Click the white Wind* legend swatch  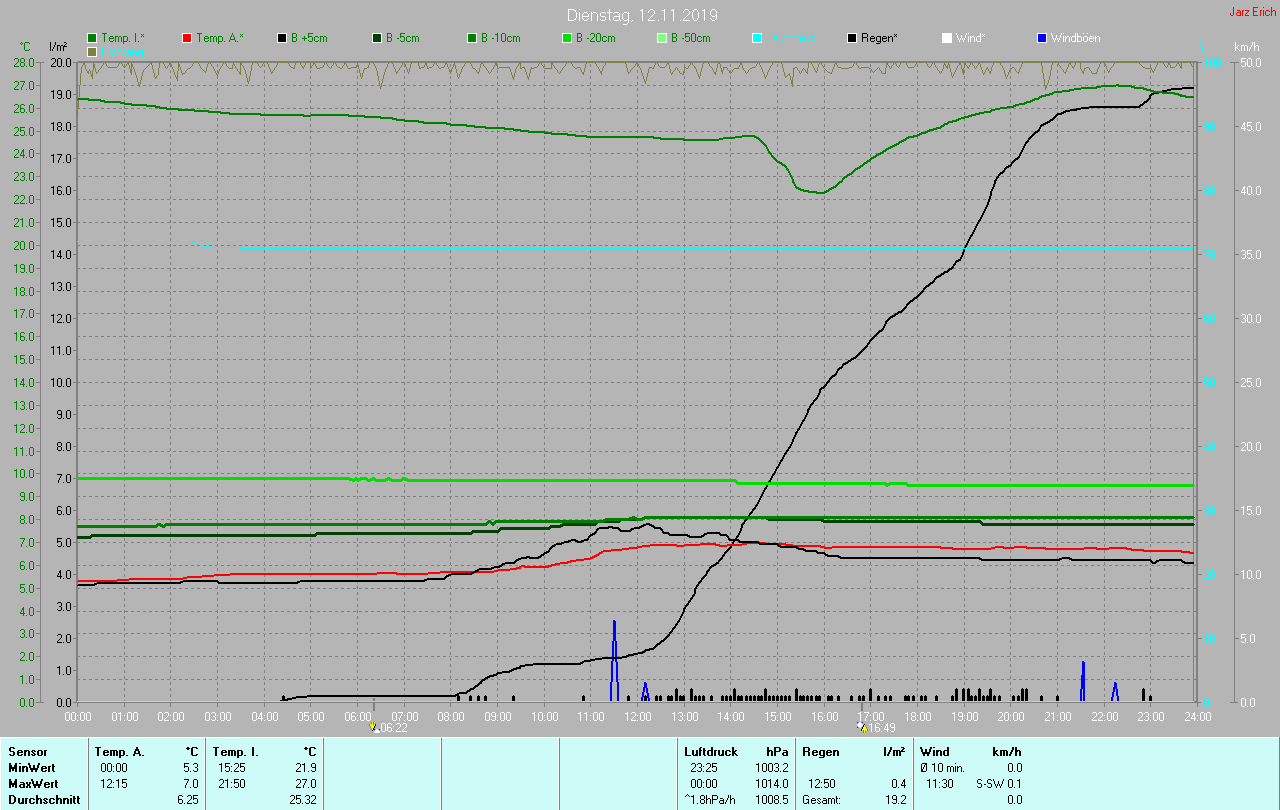[947, 38]
